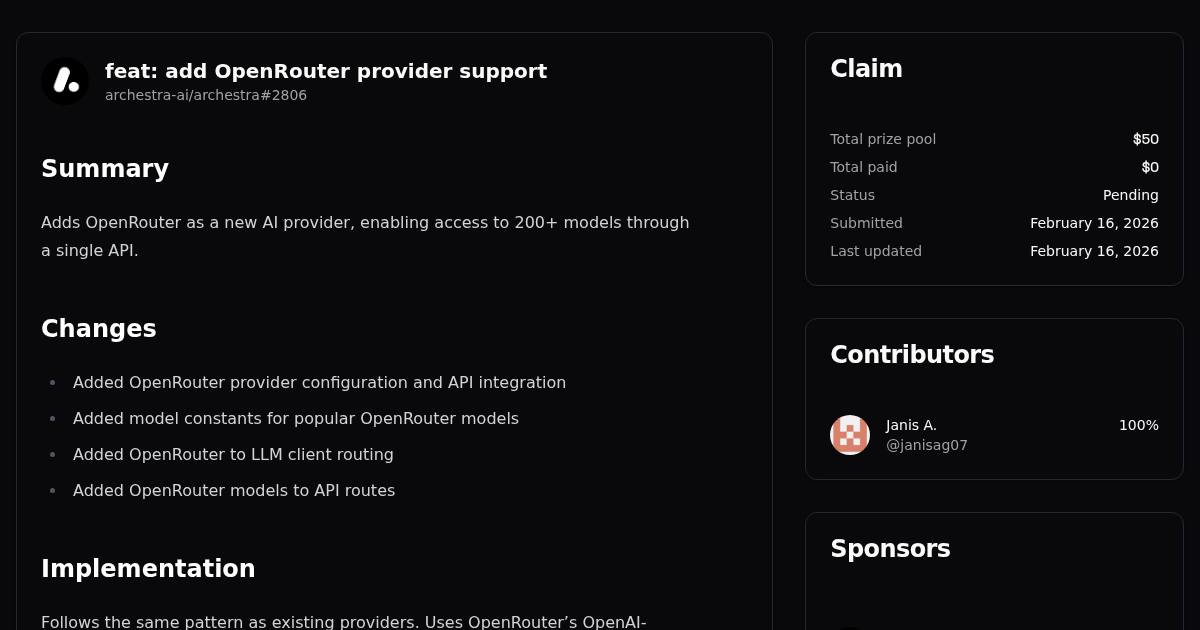This screenshot has height=630, width=1200.
Task: Click the bullet about API routes
Action: click(234, 491)
